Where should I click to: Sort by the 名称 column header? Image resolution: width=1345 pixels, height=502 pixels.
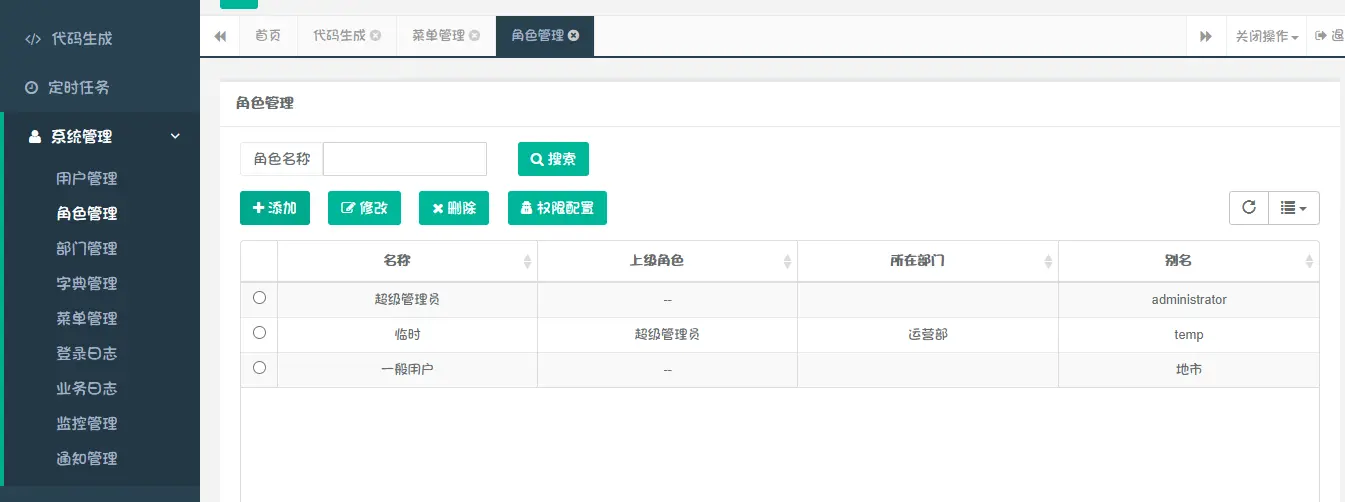point(407,261)
